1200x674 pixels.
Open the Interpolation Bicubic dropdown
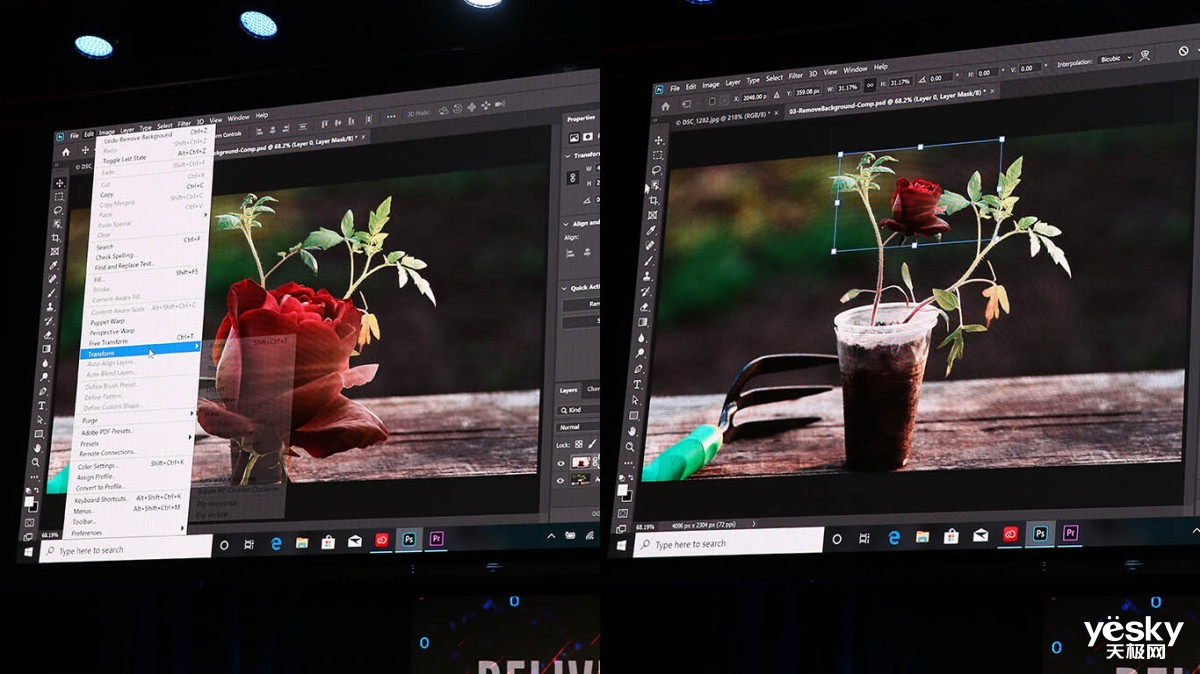click(1117, 60)
